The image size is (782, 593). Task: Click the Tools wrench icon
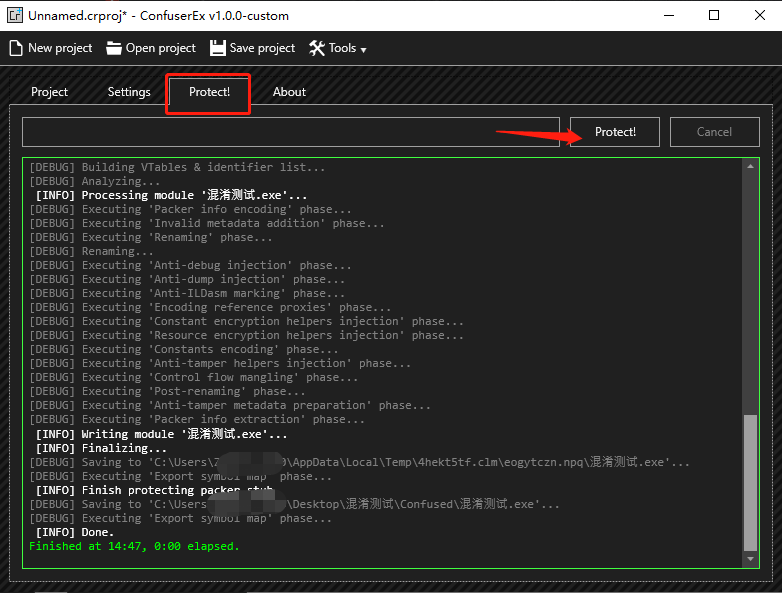click(317, 48)
